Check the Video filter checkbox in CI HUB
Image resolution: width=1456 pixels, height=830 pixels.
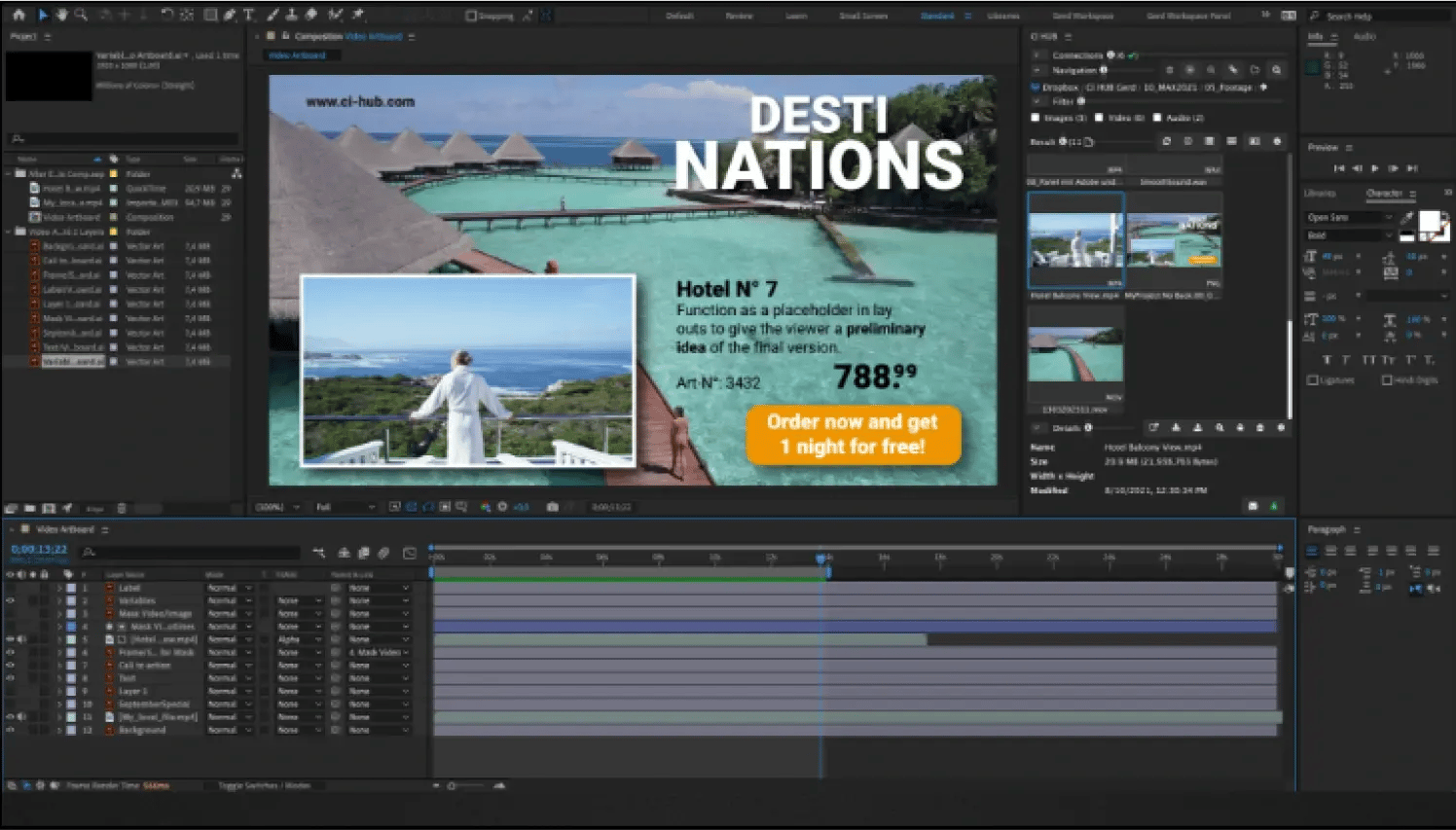pos(1099,118)
